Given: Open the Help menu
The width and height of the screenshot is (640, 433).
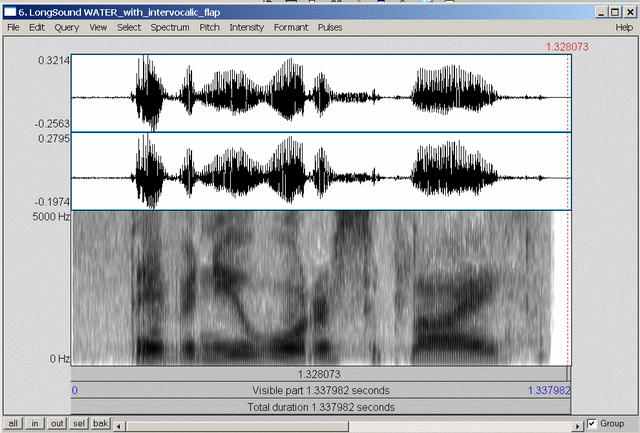Looking at the screenshot, I should 624,27.
